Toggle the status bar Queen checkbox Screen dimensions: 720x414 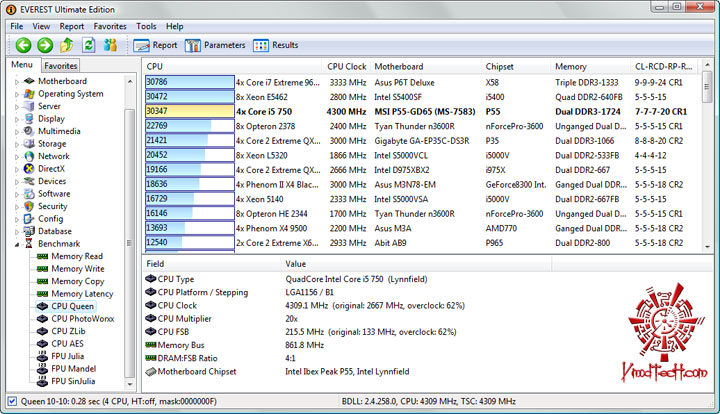(x=12, y=401)
